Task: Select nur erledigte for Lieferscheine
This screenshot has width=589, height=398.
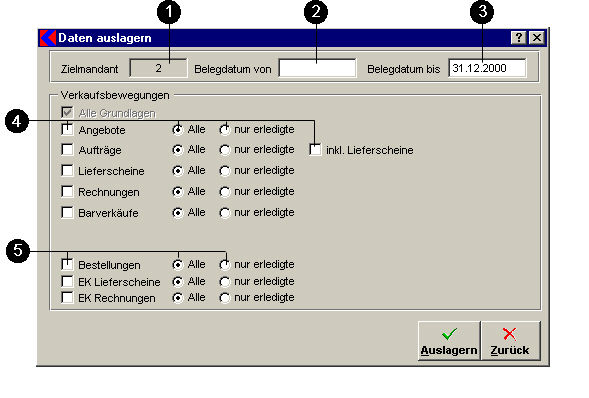Action: pos(225,171)
